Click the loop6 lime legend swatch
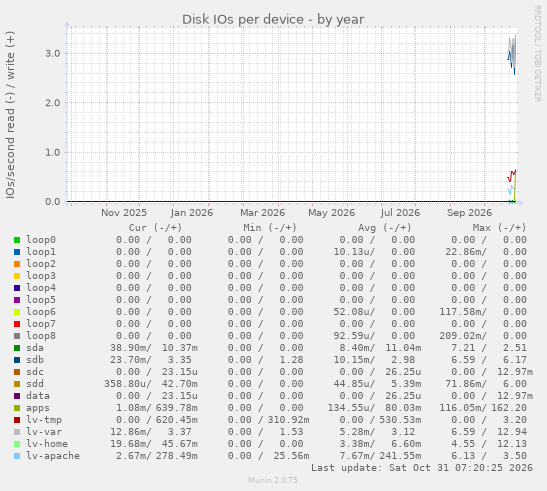The height and width of the screenshot is (491, 547). [17, 312]
